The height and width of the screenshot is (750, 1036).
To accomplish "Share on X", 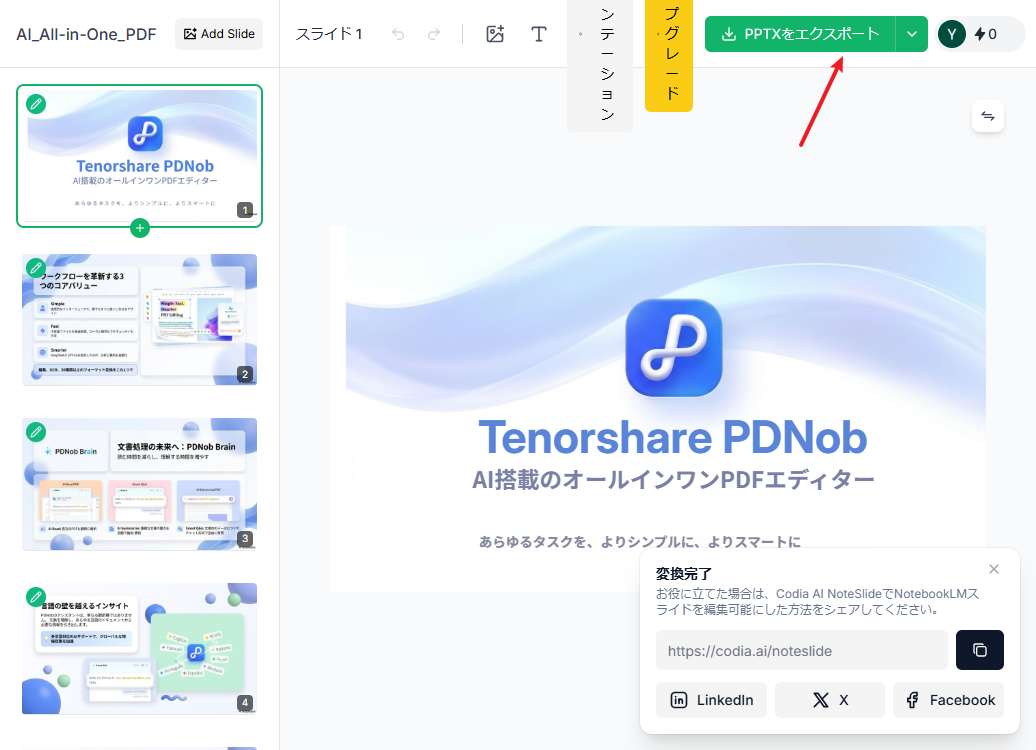I will (830, 700).
